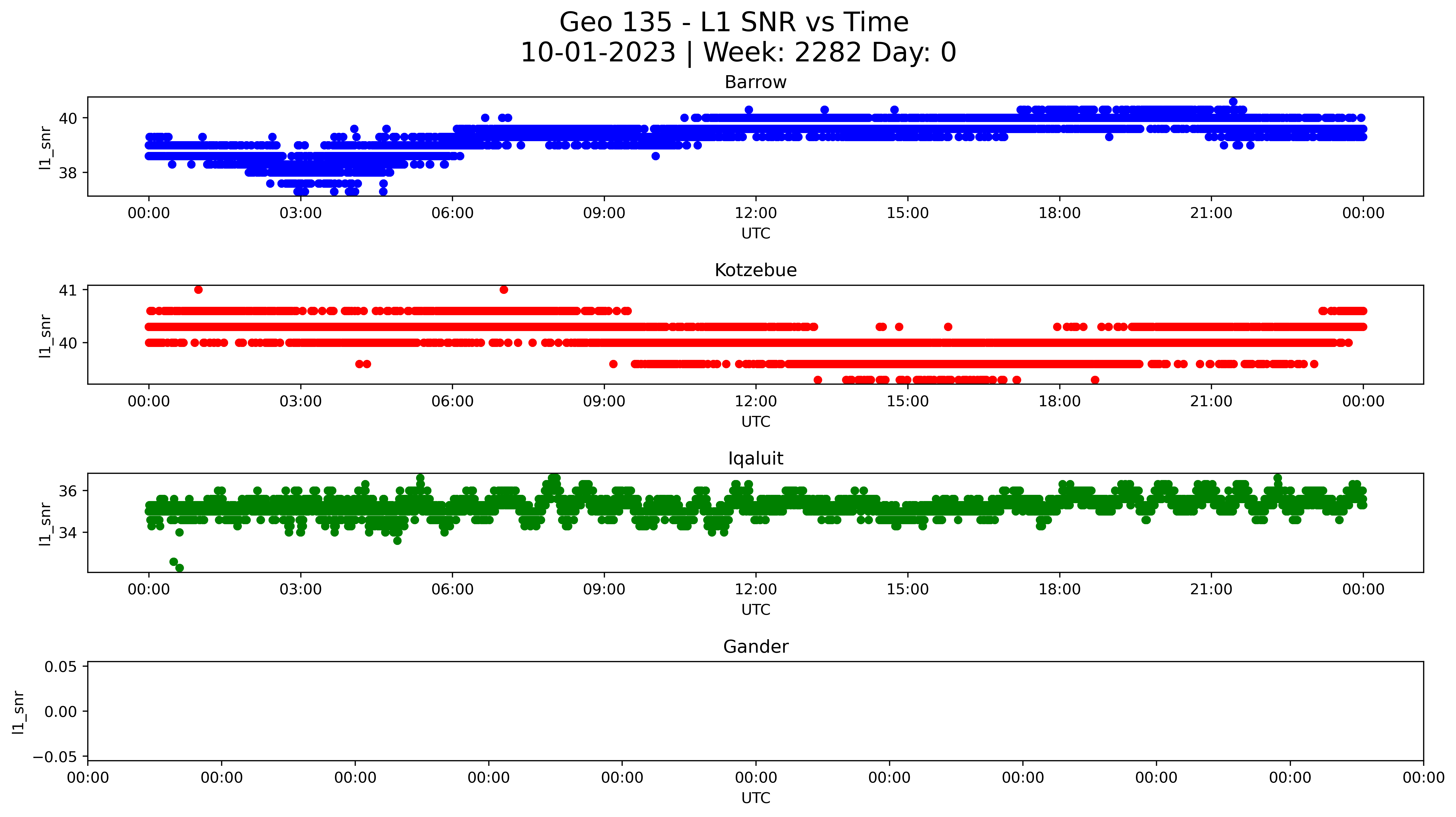Image resolution: width=1456 pixels, height=817 pixels.
Task: Click the main title 'Geo 135 - L1 SNR vs Time'
Action: [x=734, y=23]
